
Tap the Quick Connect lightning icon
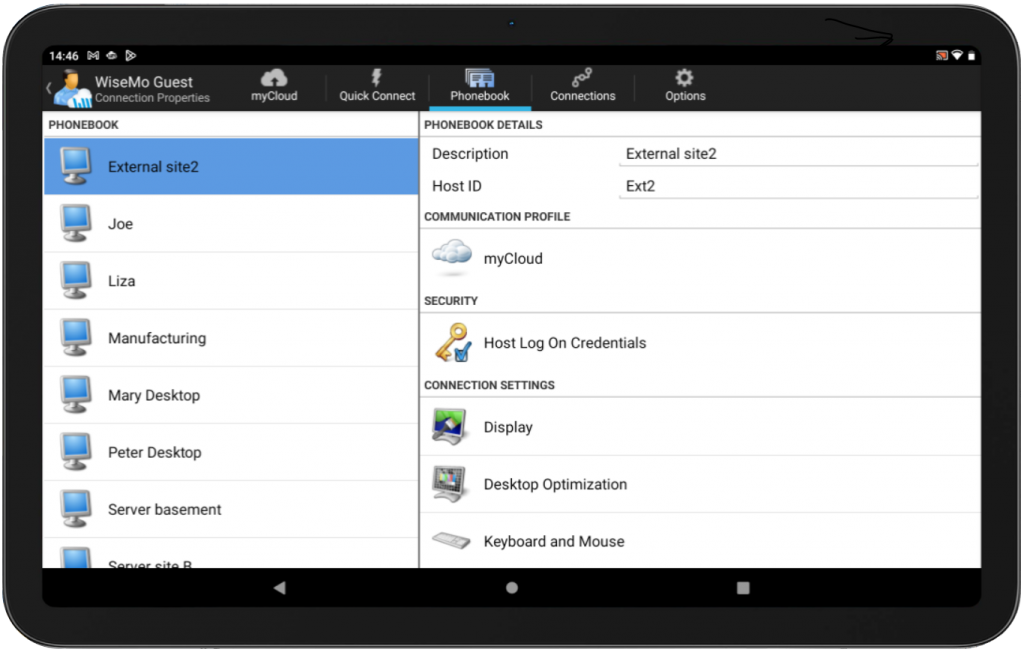click(376, 78)
